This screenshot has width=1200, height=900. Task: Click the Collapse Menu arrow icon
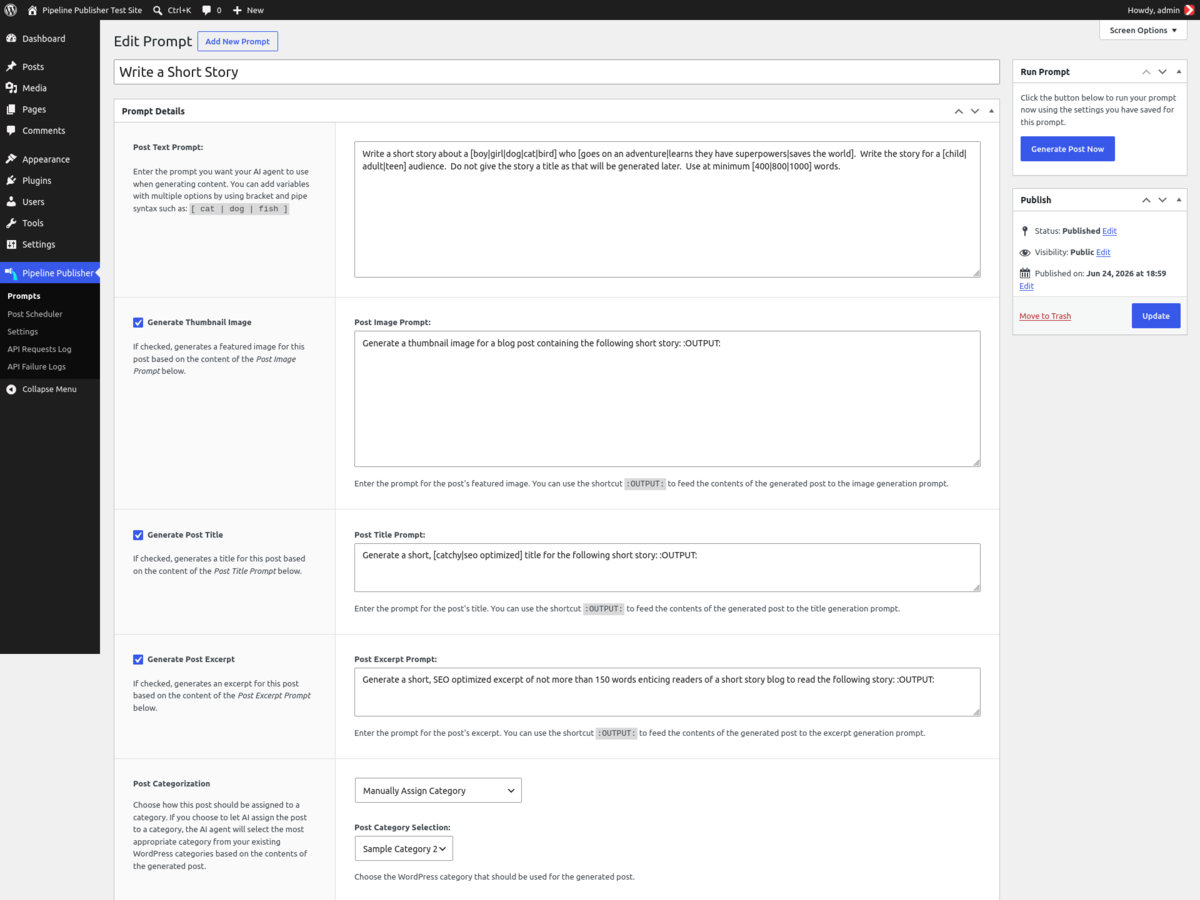pos(11,389)
